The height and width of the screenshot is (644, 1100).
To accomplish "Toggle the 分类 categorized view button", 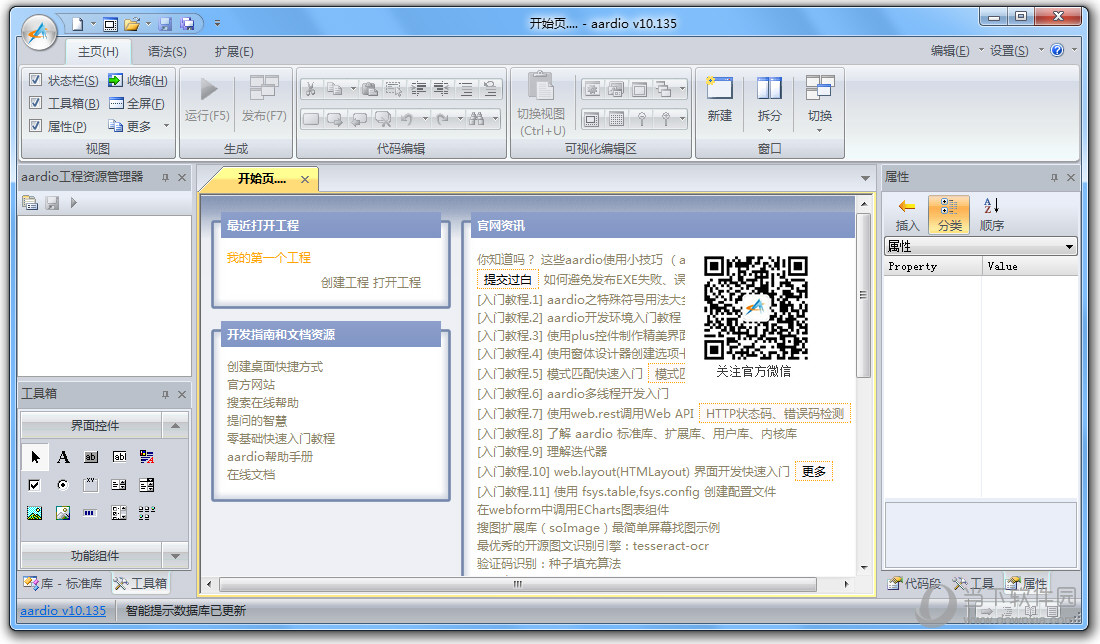I will coord(949,214).
